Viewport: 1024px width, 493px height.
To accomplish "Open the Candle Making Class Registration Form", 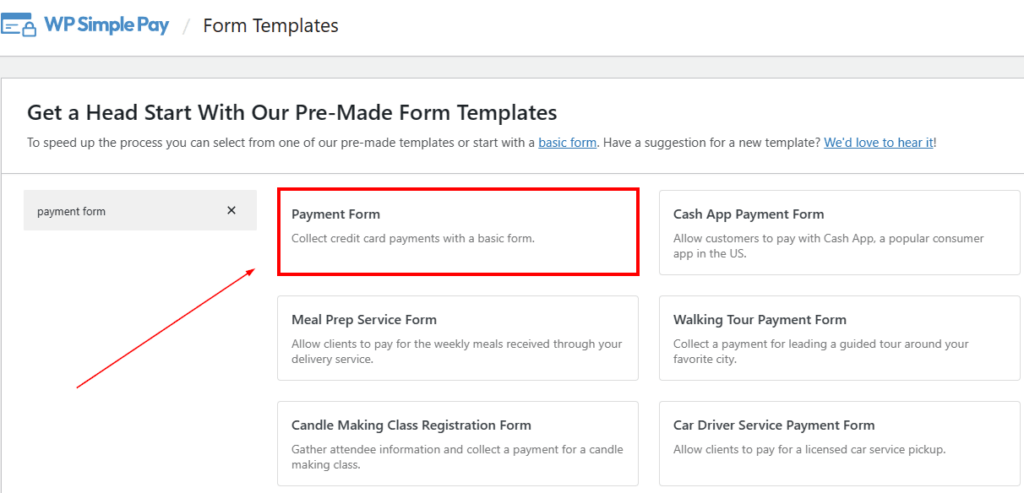I will point(458,444).
